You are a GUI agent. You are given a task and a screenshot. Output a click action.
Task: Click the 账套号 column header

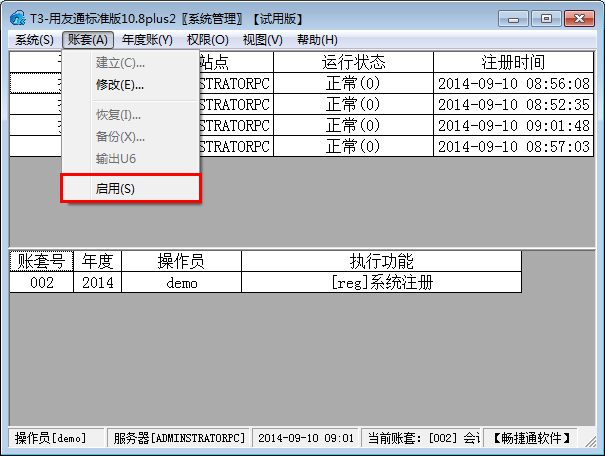coord(41,261)
